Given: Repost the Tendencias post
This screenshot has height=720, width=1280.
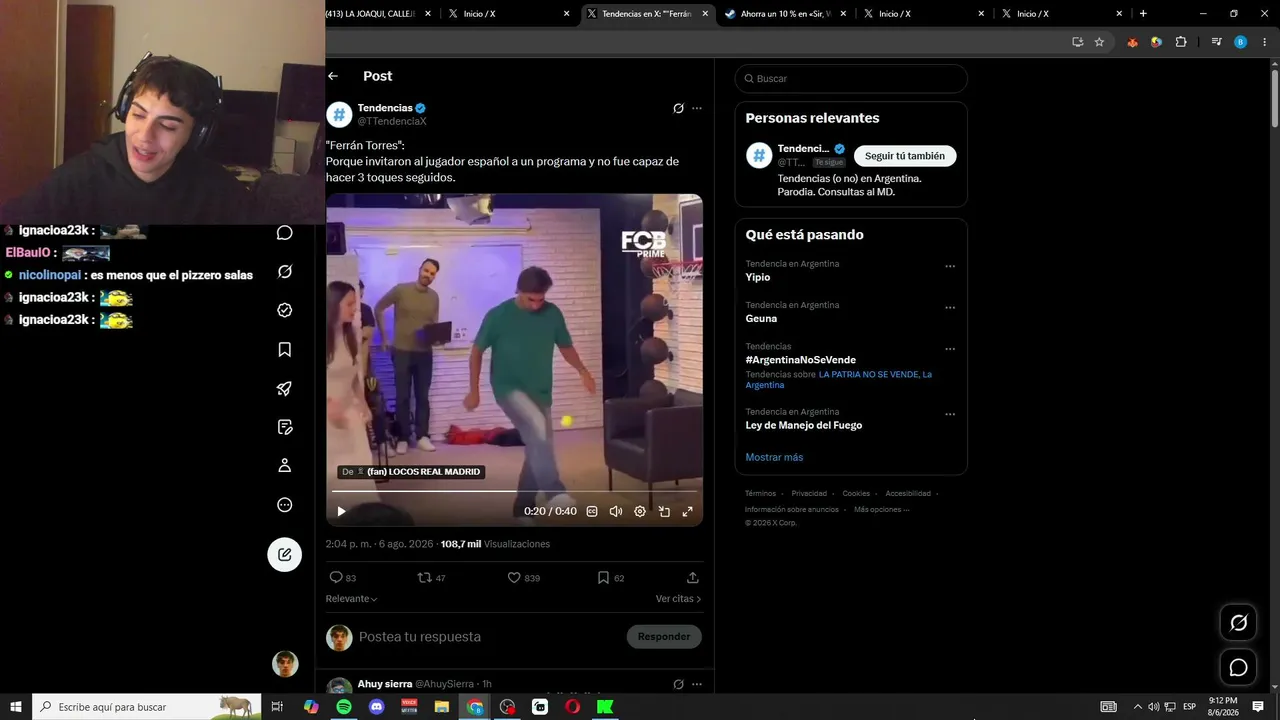Looking at the screenshot, I should point(424,577).
